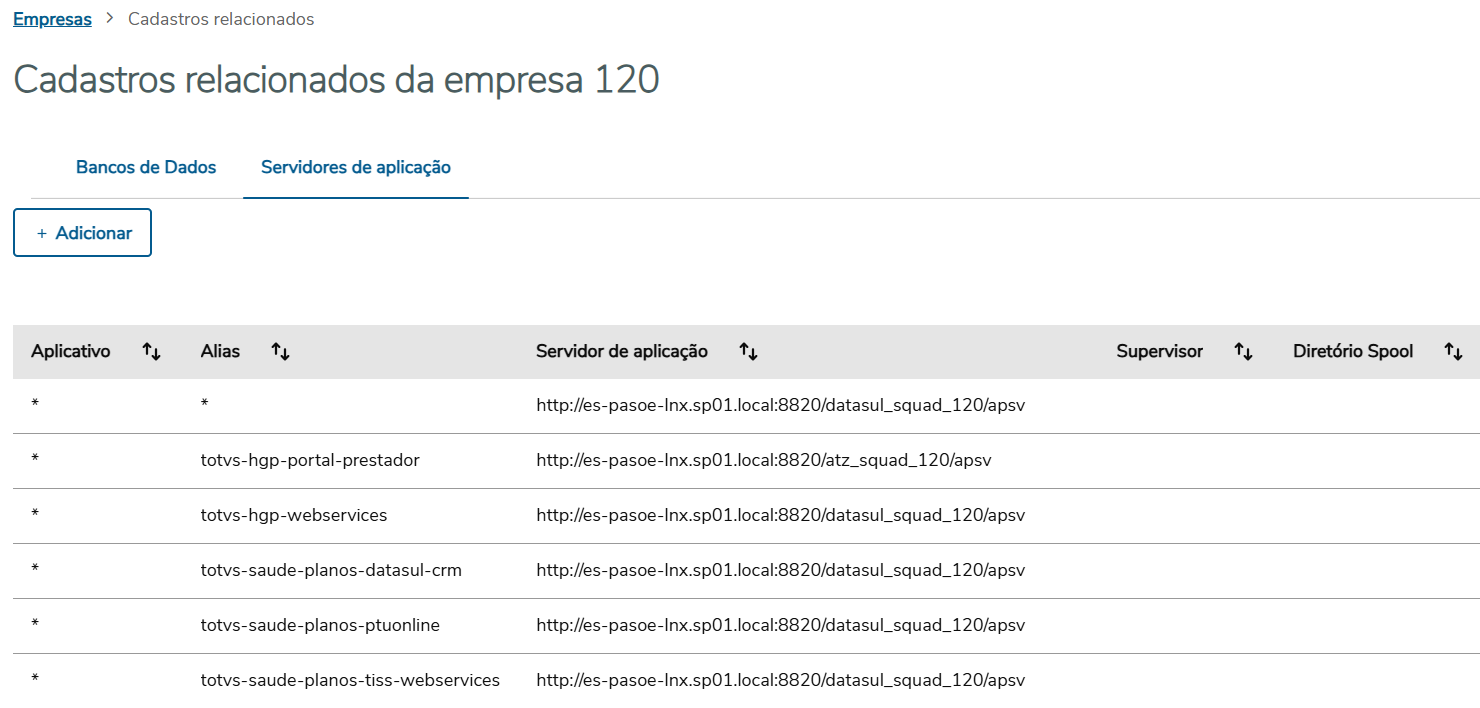Image resolution: width=1480 pixels, height=708 pixels.
Task: Open the totvs-saude-planos-datasul-crm entry
Action: pos(331,571)
